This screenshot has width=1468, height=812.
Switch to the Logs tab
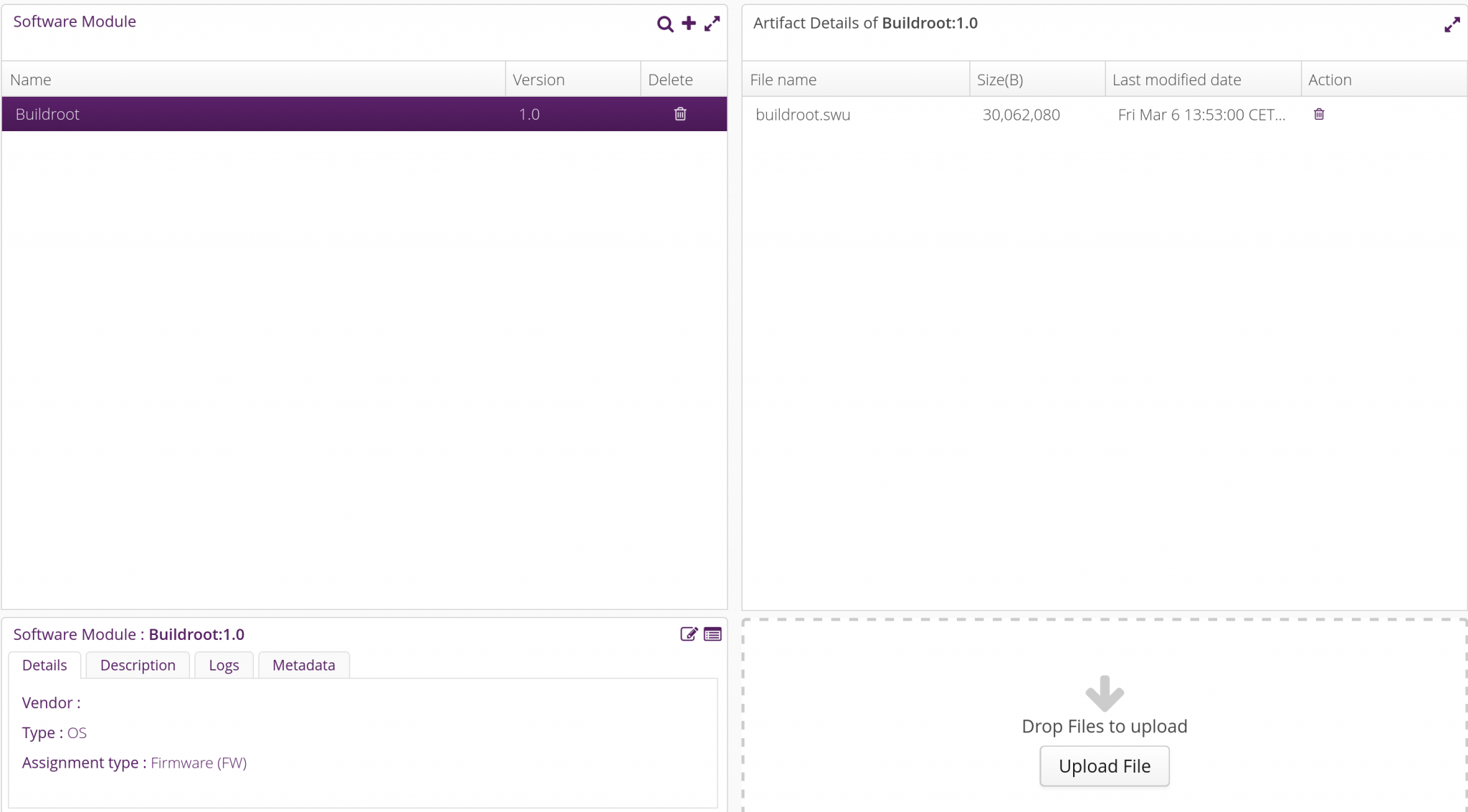click(223, 664)
